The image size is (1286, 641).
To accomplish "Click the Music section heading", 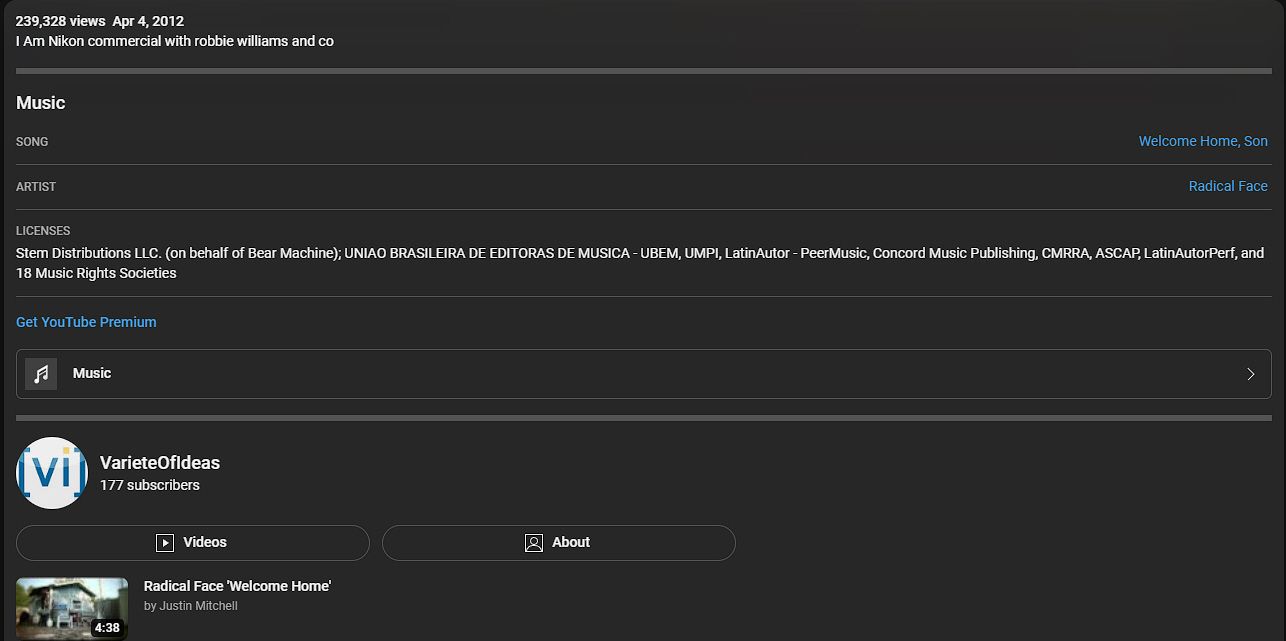I will 41,103.
